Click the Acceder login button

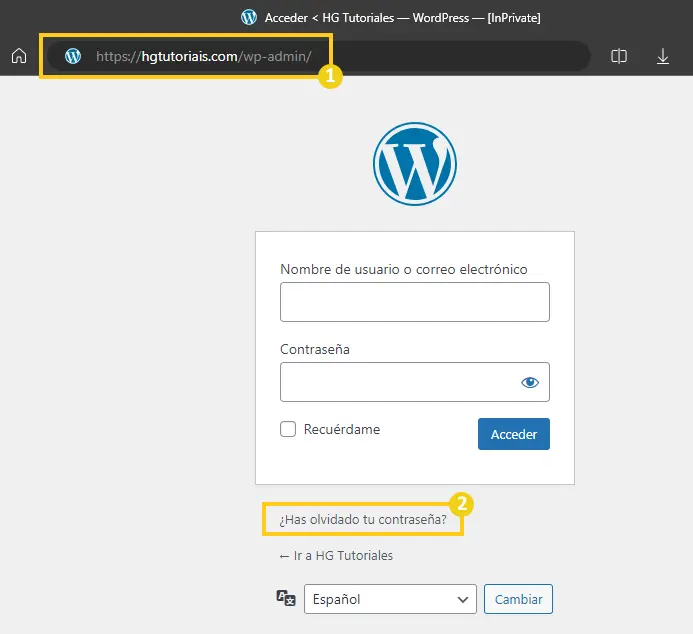pos(514,434)
